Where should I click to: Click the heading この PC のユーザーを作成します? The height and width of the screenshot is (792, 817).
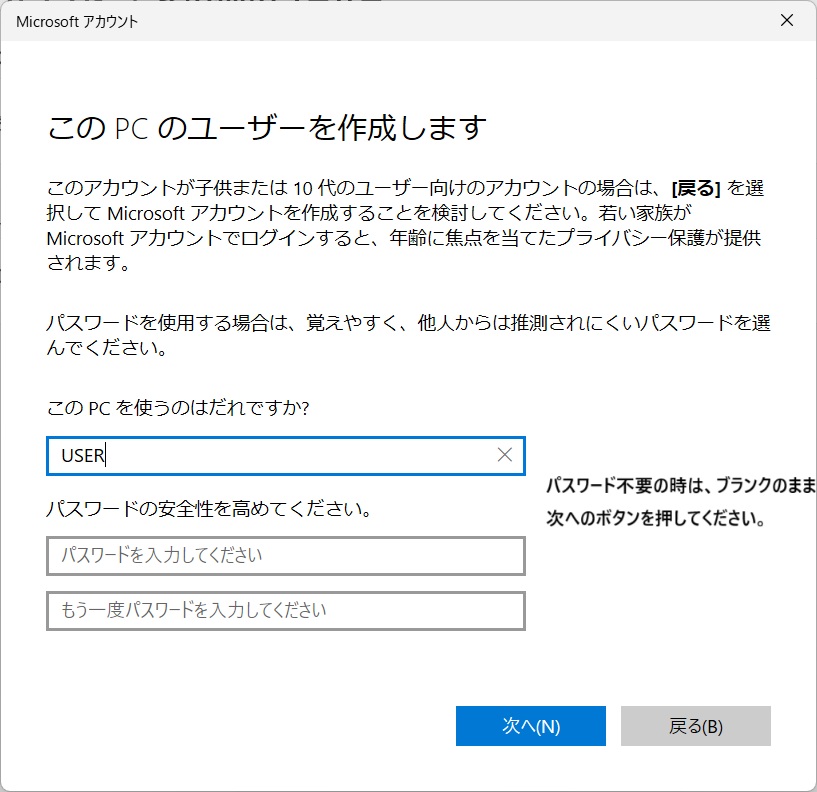(267, 128)
